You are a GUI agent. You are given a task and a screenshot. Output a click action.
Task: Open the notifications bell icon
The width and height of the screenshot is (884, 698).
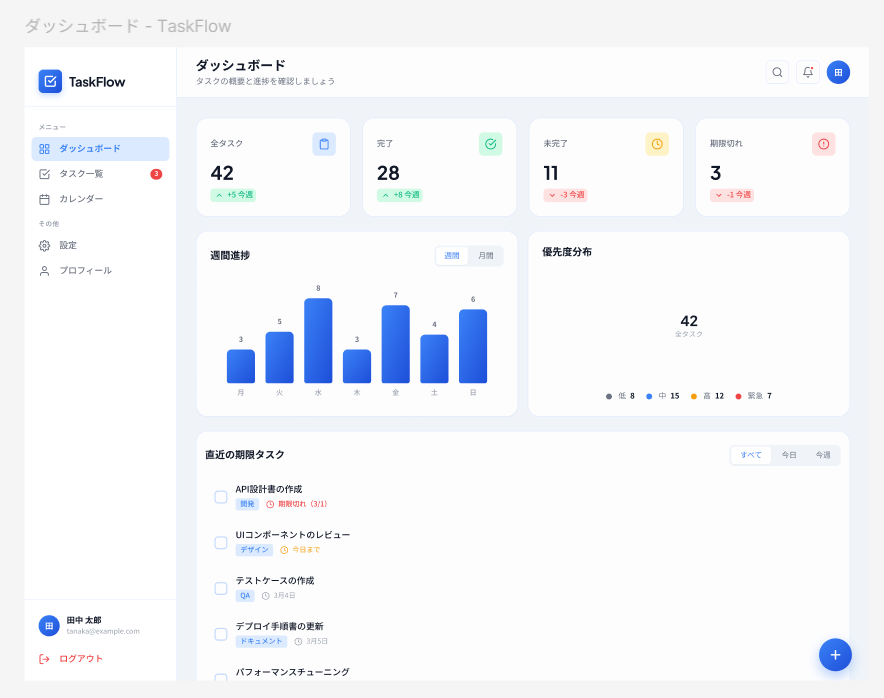[807, 72]
